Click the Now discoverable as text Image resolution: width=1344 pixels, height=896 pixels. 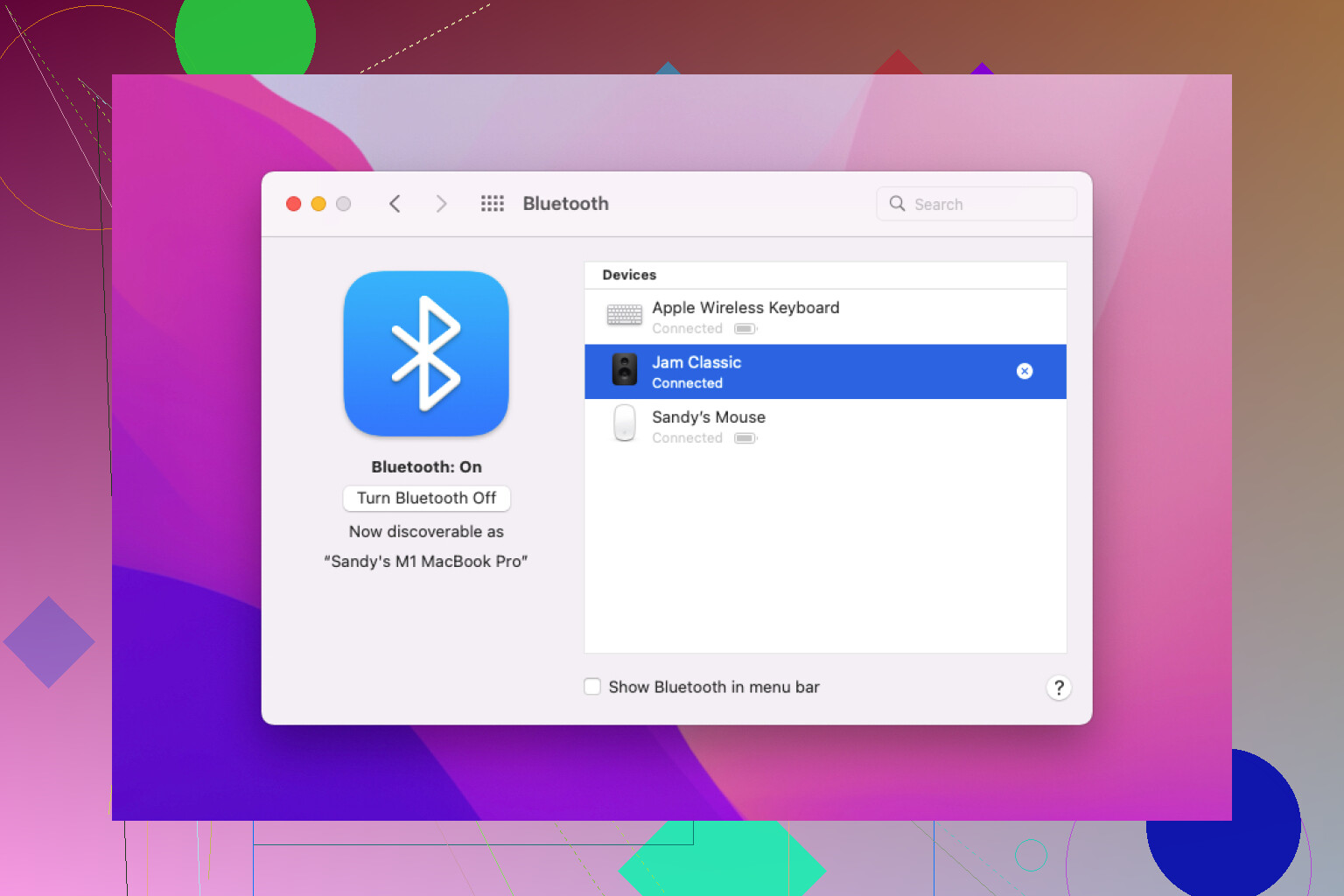426,532
